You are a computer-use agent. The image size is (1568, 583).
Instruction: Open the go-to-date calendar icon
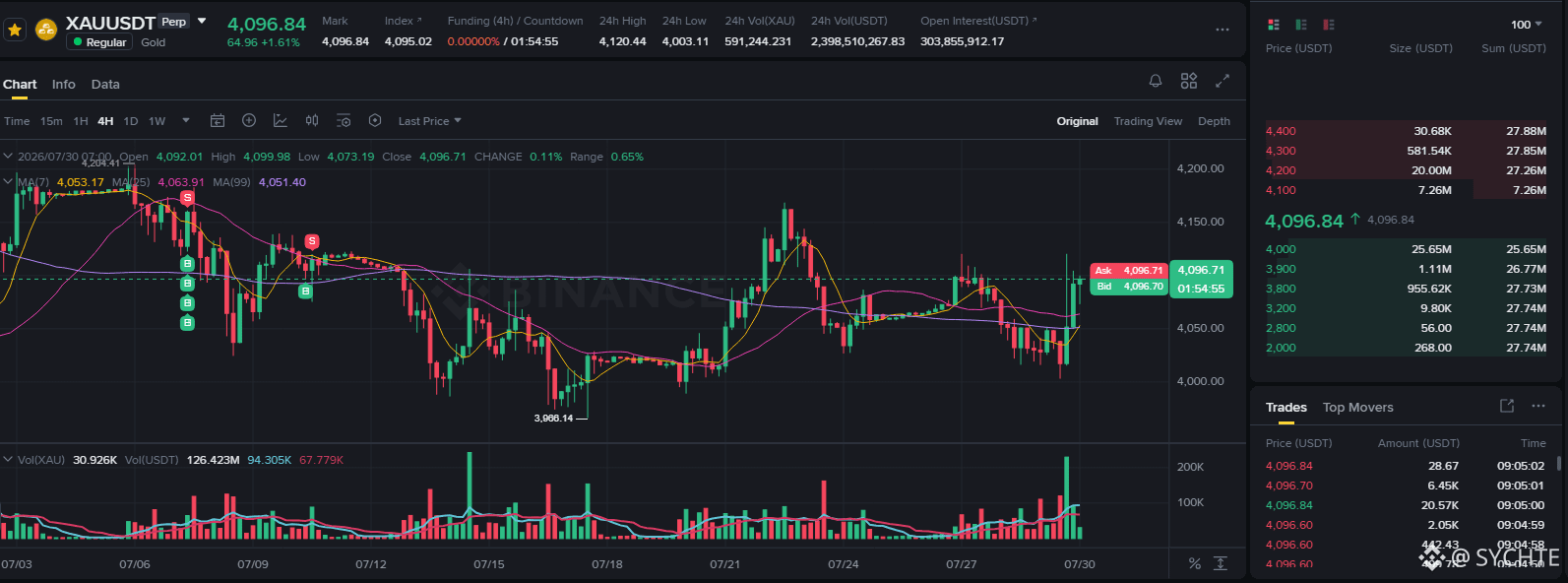tap(218, 120)
